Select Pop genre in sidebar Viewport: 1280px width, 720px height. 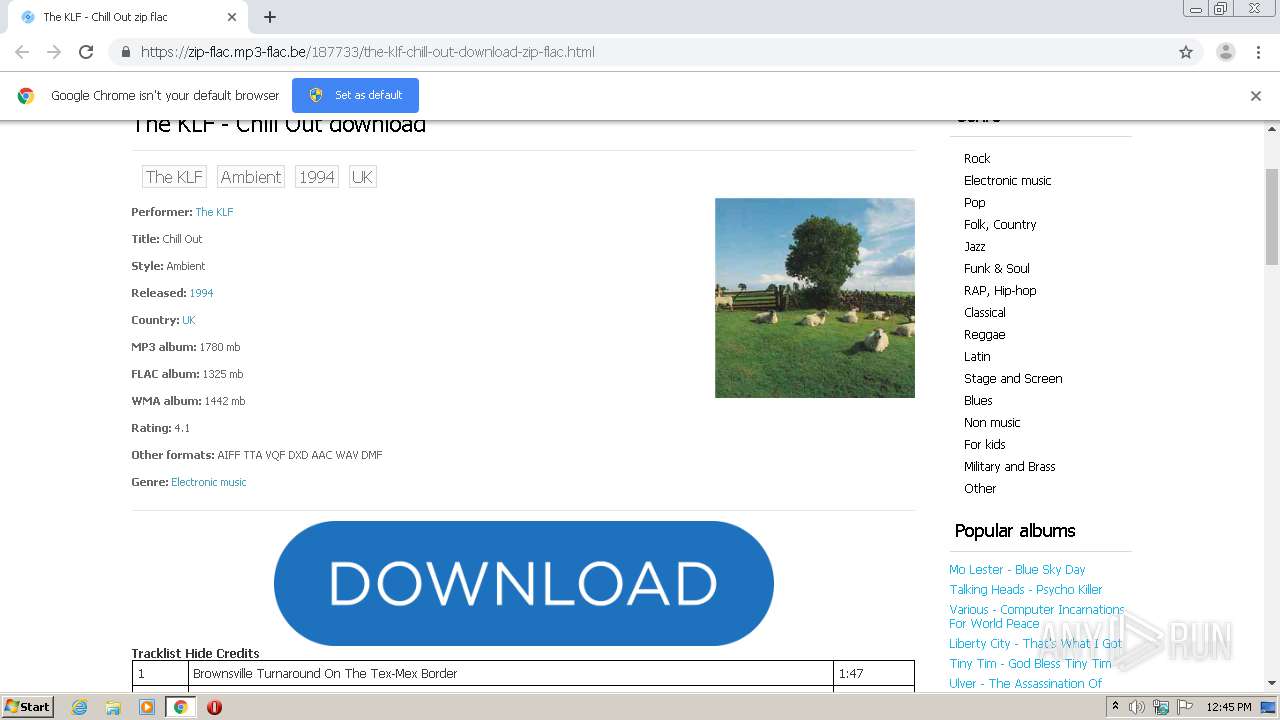click(x=975, y=202)
